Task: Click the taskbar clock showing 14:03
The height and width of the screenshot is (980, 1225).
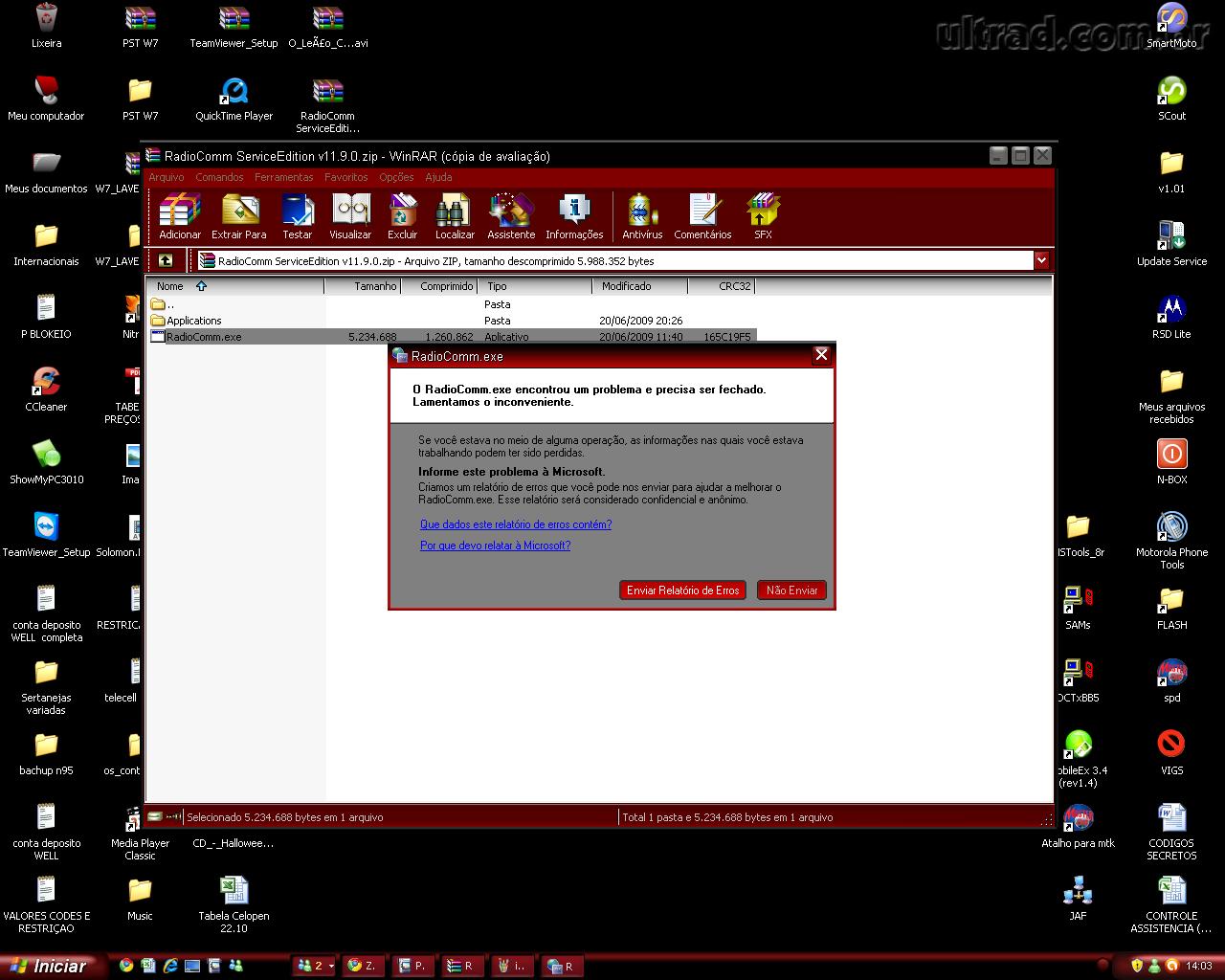Action: (1199, 966)
